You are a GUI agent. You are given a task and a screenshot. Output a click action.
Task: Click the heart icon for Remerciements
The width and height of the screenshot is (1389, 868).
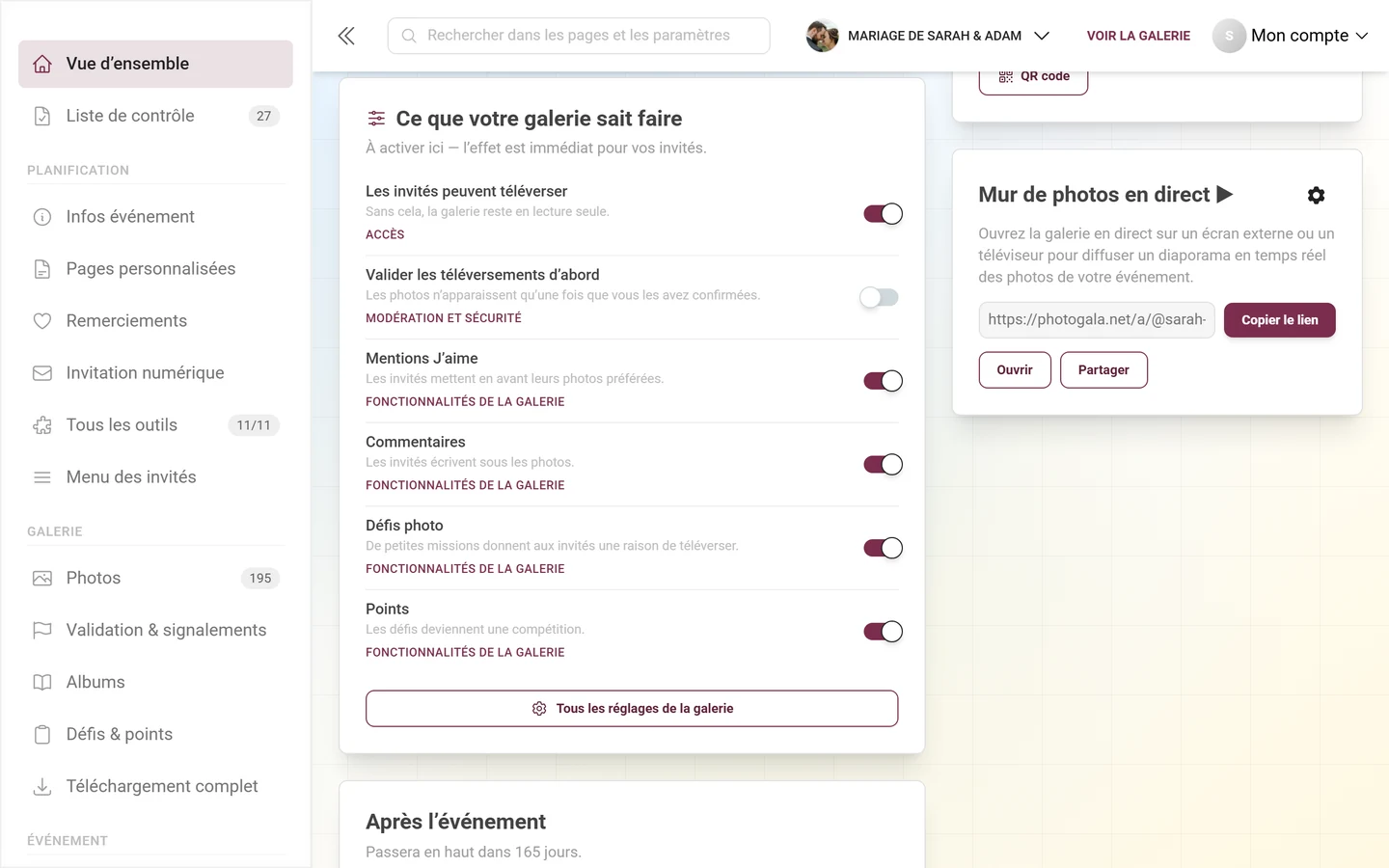coord(42,321)
